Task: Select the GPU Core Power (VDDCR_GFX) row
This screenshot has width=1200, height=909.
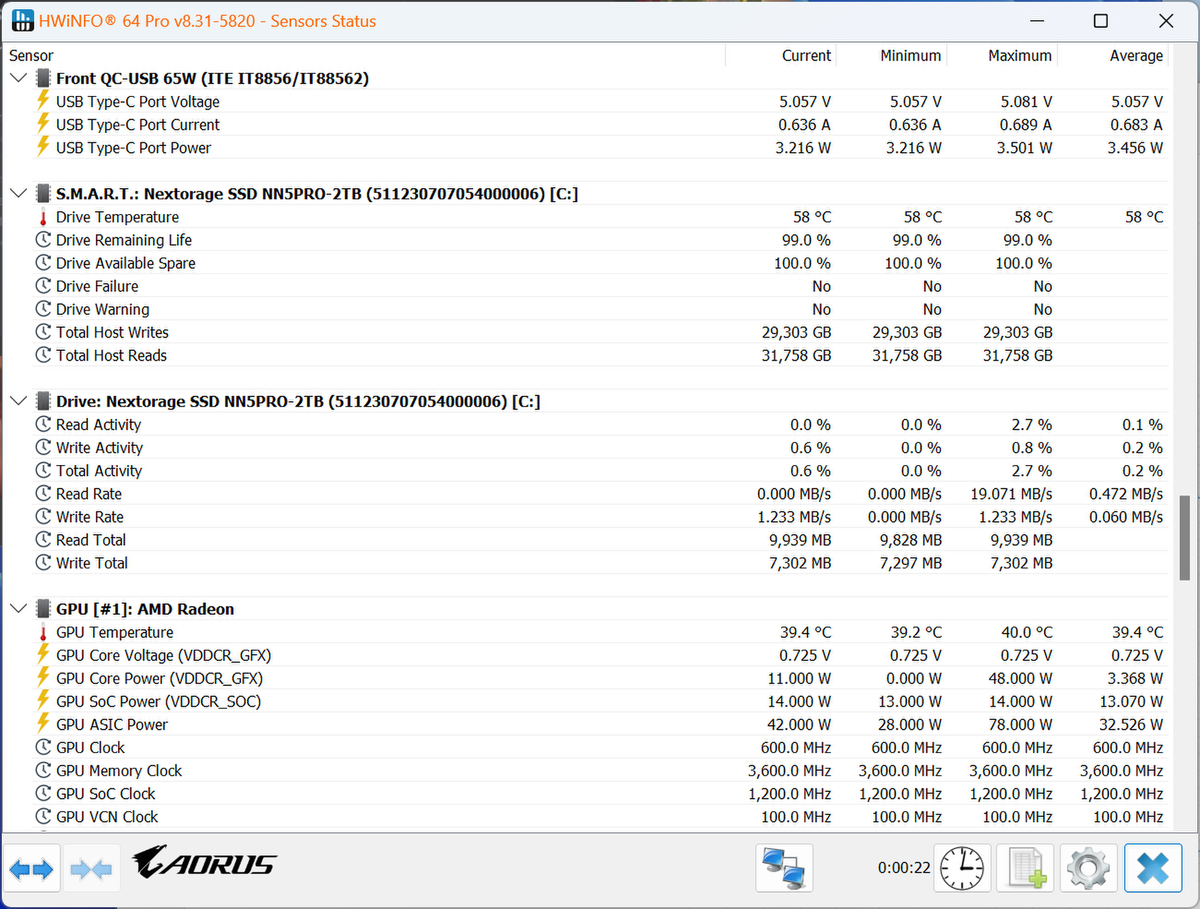Action: pos(588,678)
